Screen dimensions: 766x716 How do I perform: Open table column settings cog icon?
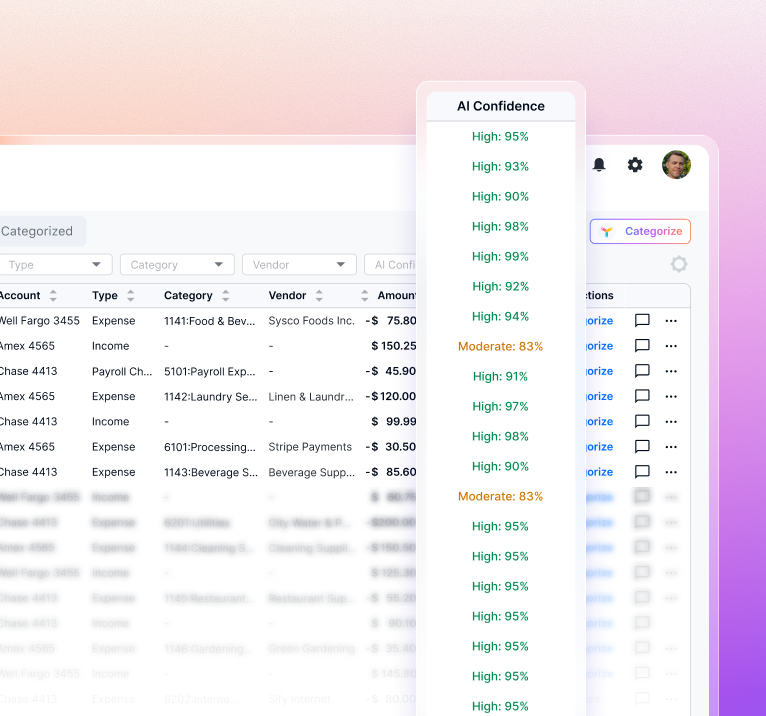coord(679,264)
